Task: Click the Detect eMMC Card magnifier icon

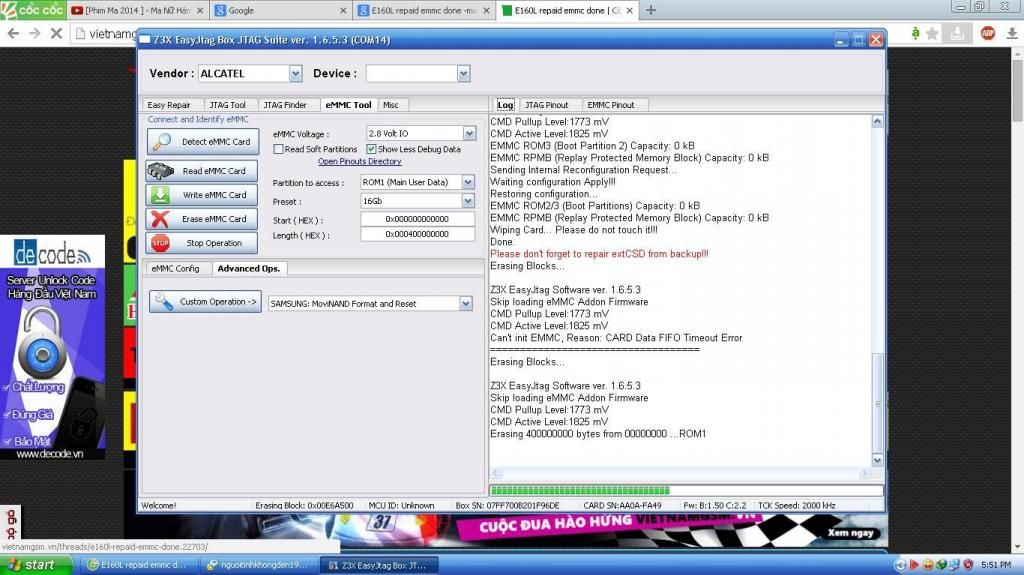Action: coord(162,141)
